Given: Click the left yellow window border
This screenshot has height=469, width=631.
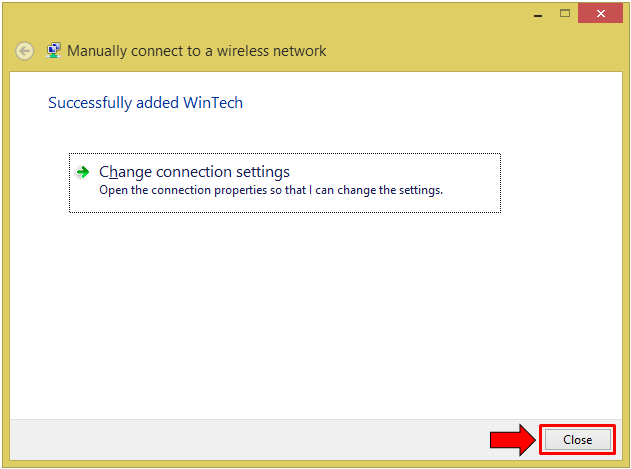Looking at the screenshot, I should point(4,250).
